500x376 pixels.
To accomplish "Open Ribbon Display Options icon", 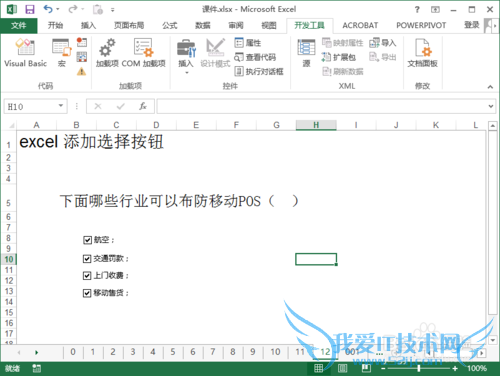I will (435, 10).
